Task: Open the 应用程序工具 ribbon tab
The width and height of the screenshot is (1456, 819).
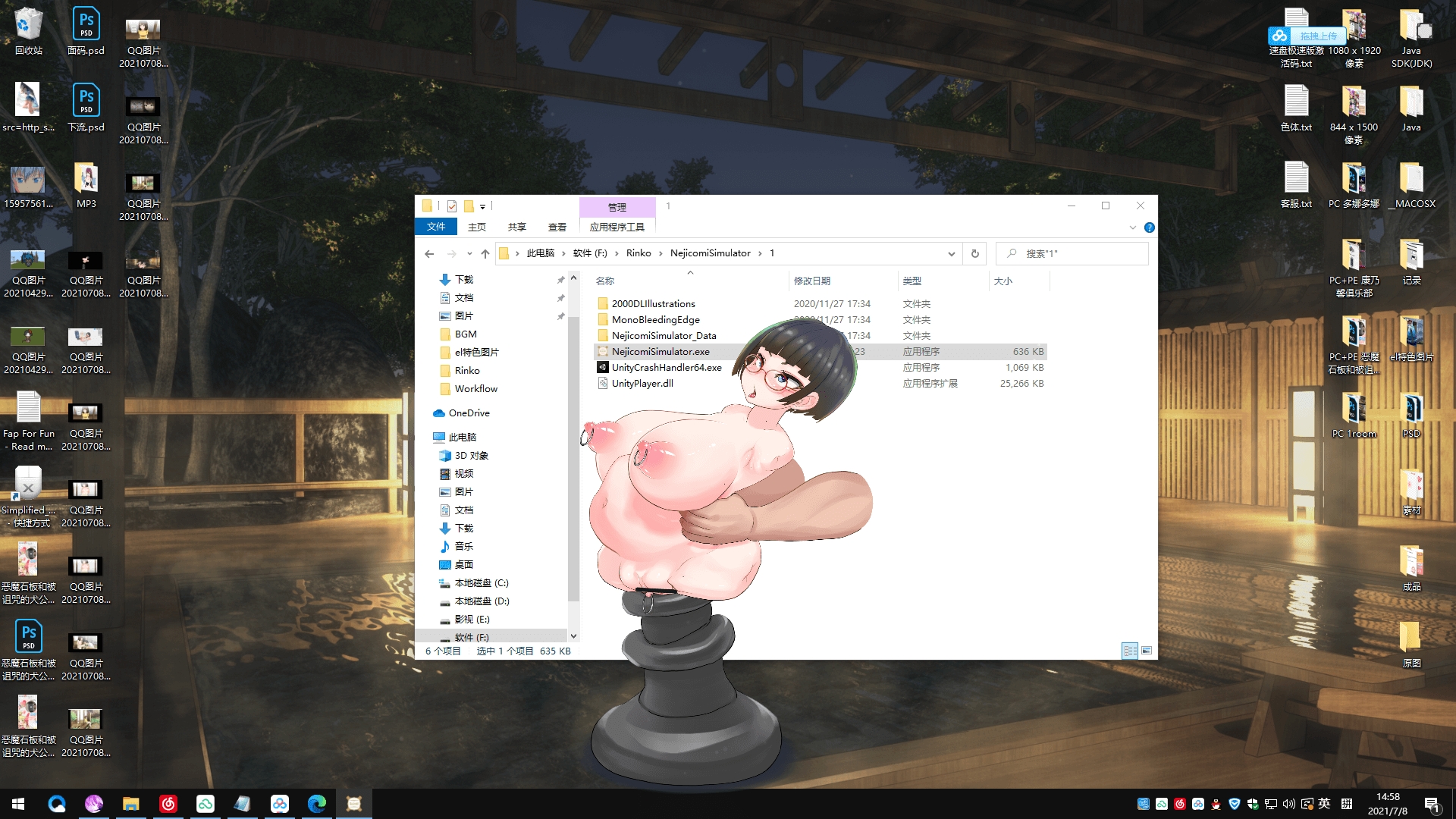Action: pyautogui.click(x=617, y=227)
